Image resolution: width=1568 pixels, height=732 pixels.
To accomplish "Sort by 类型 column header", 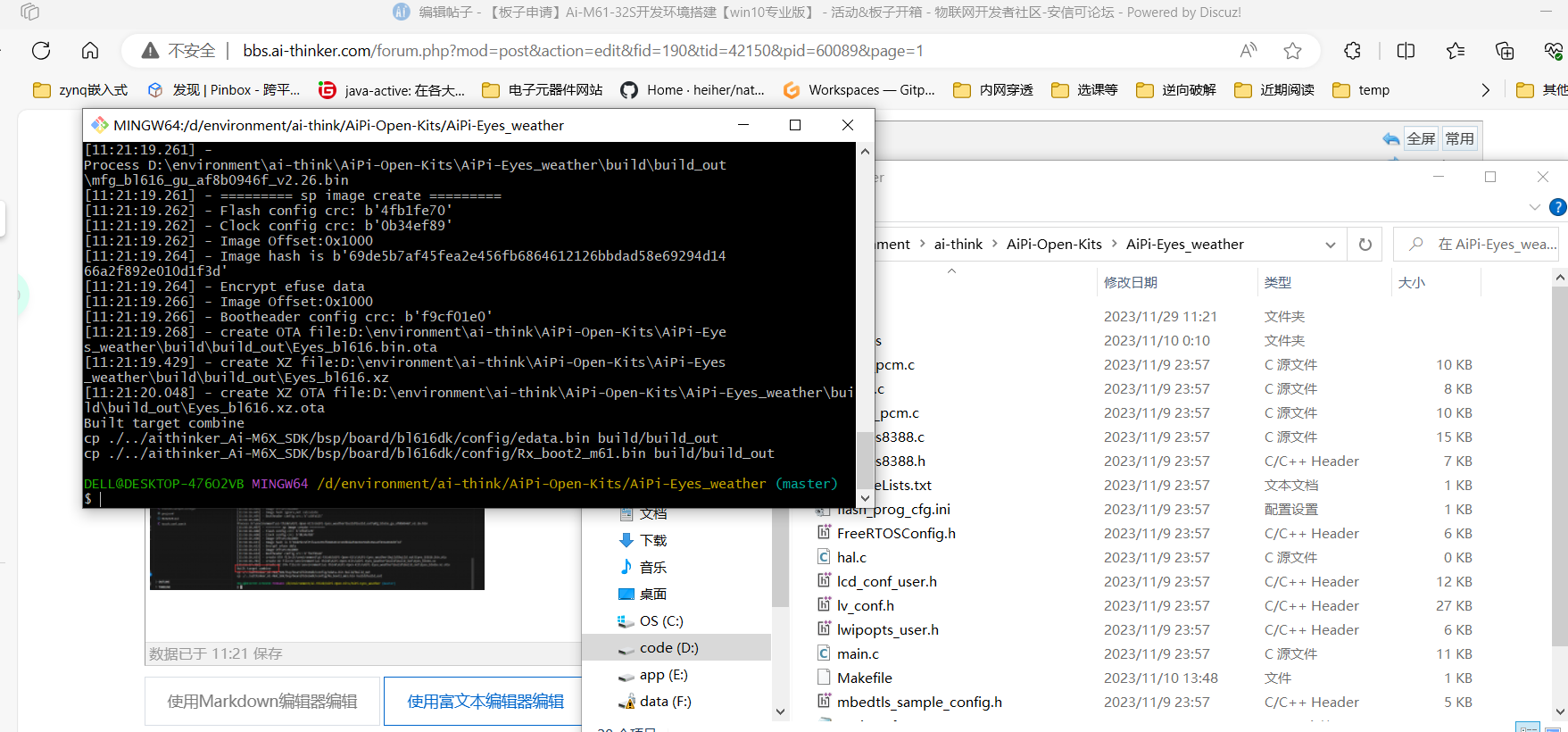I will 1278,283.
